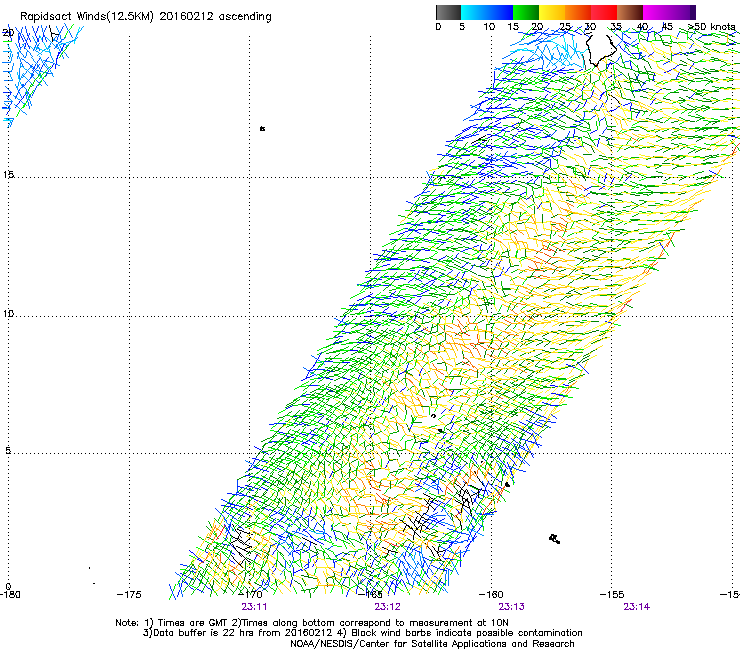Click the longitude label '-180'
Image resolution: width=740 pixels, height=650 pixels.
coord(10,594)
